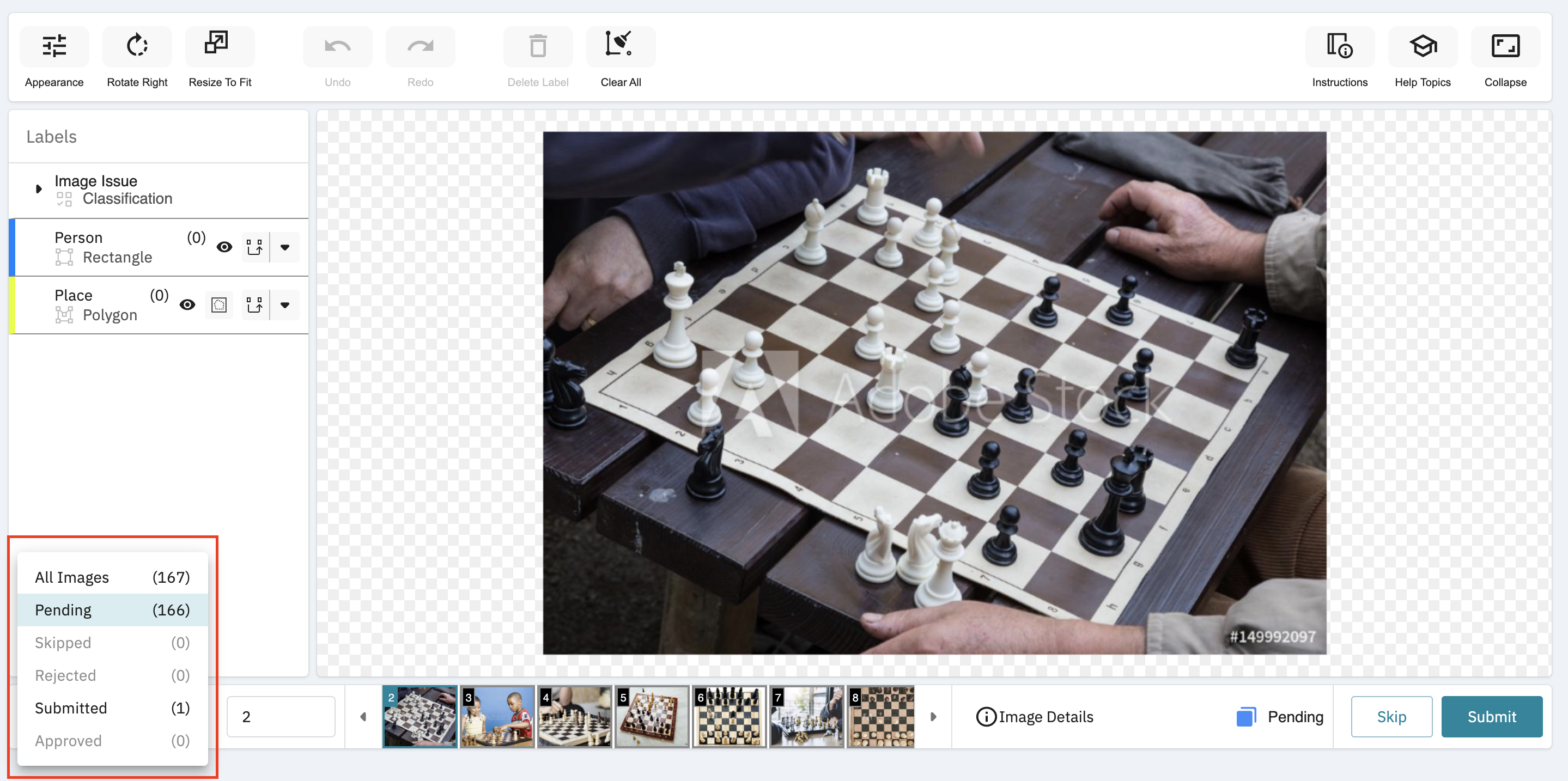Open the Instructions panel

(x=1340, y=47)
